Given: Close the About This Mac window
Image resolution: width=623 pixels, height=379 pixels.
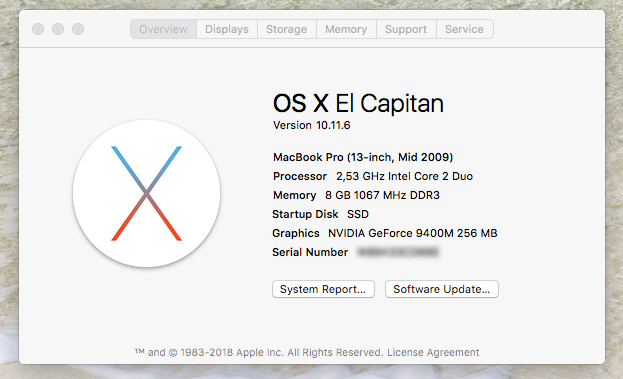Looking at the screenshot, I should (x=38, y=29).
